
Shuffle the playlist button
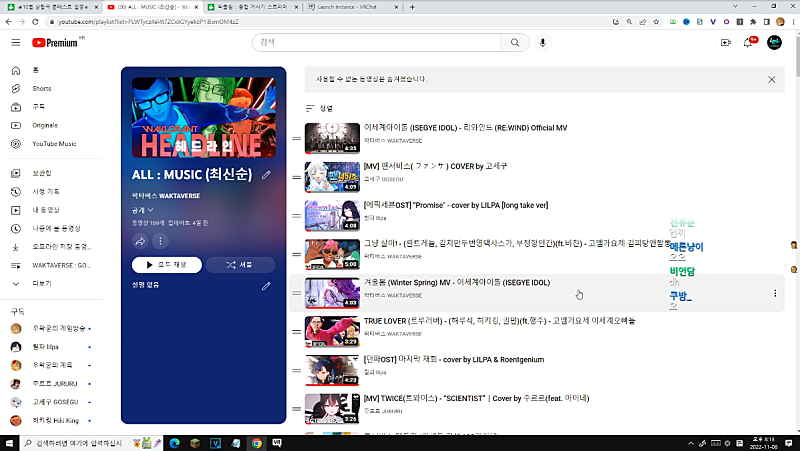point(240,265)
